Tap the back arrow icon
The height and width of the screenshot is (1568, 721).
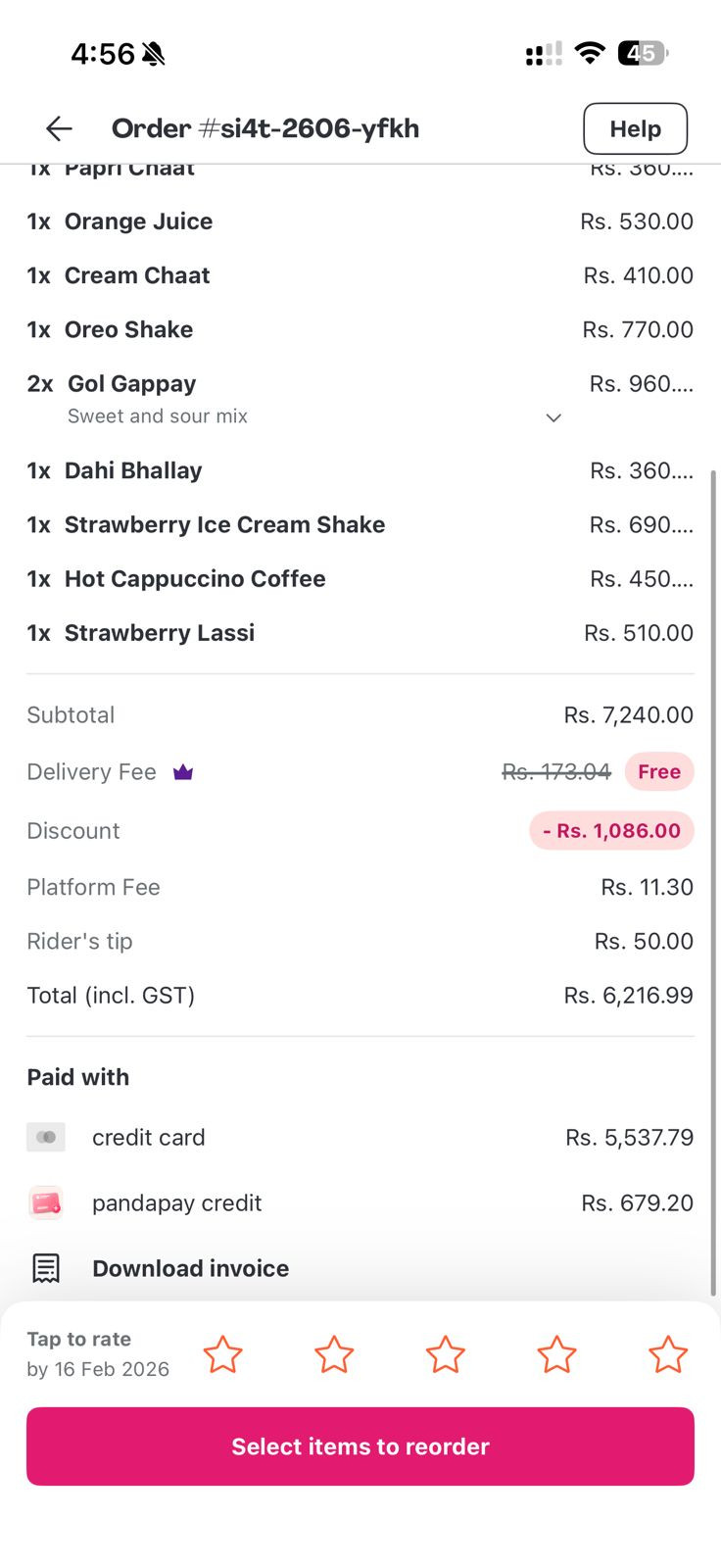[59, 128]
